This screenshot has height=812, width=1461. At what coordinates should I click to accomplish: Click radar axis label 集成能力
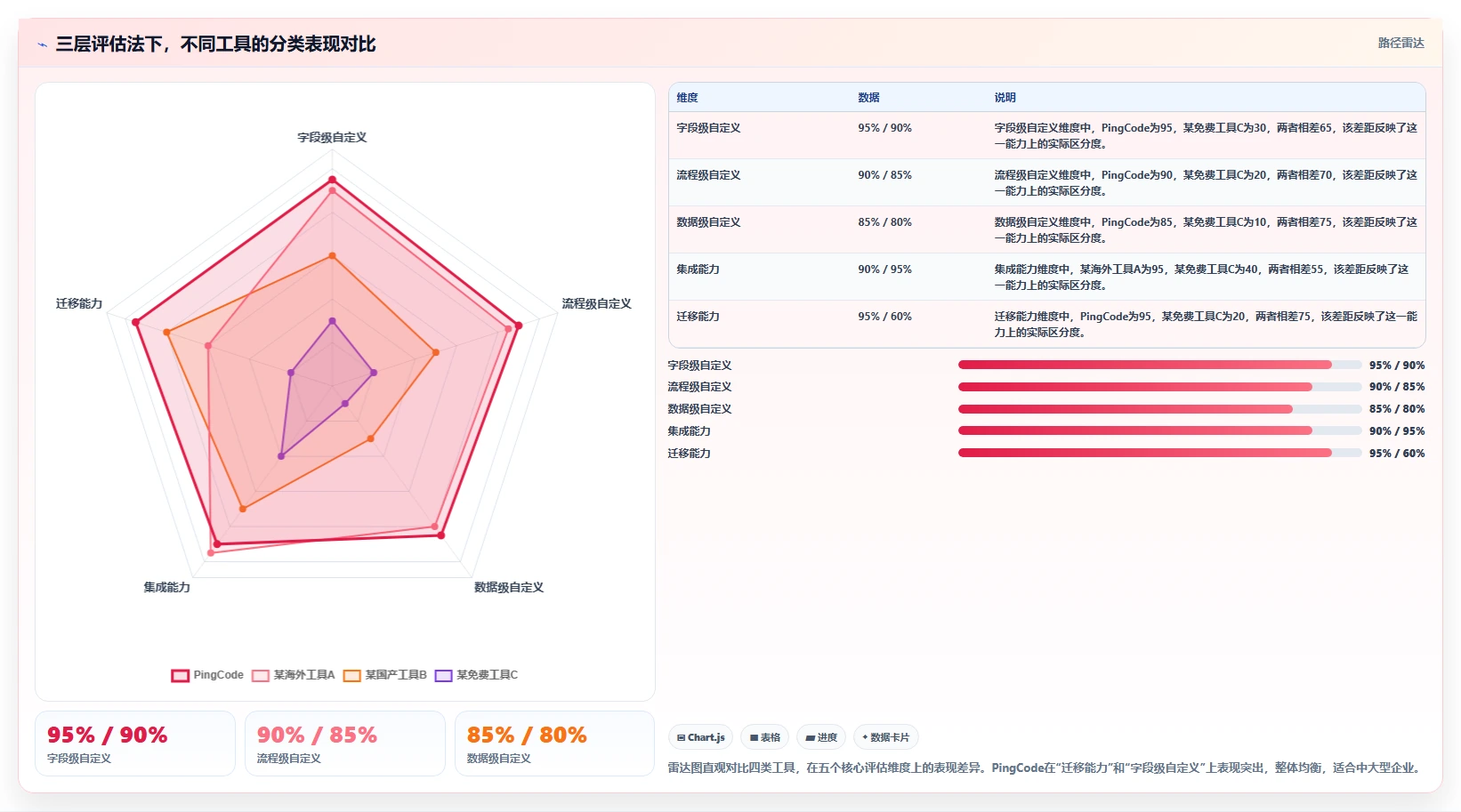pos(166,588)
